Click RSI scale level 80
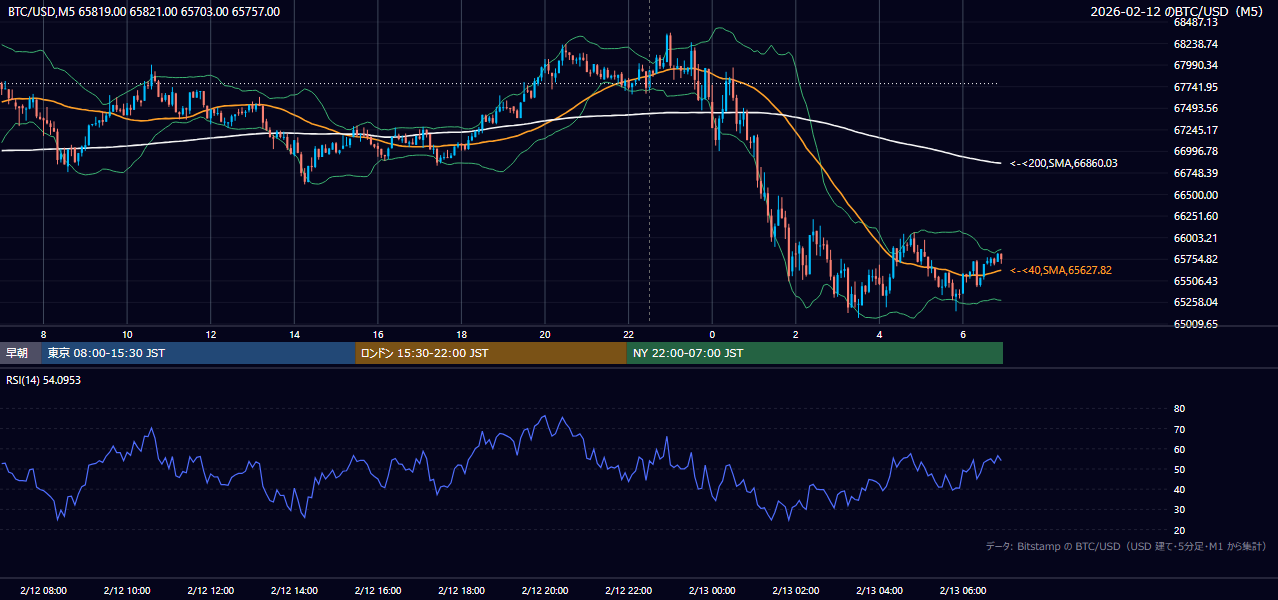 [x=1179, y=409]
